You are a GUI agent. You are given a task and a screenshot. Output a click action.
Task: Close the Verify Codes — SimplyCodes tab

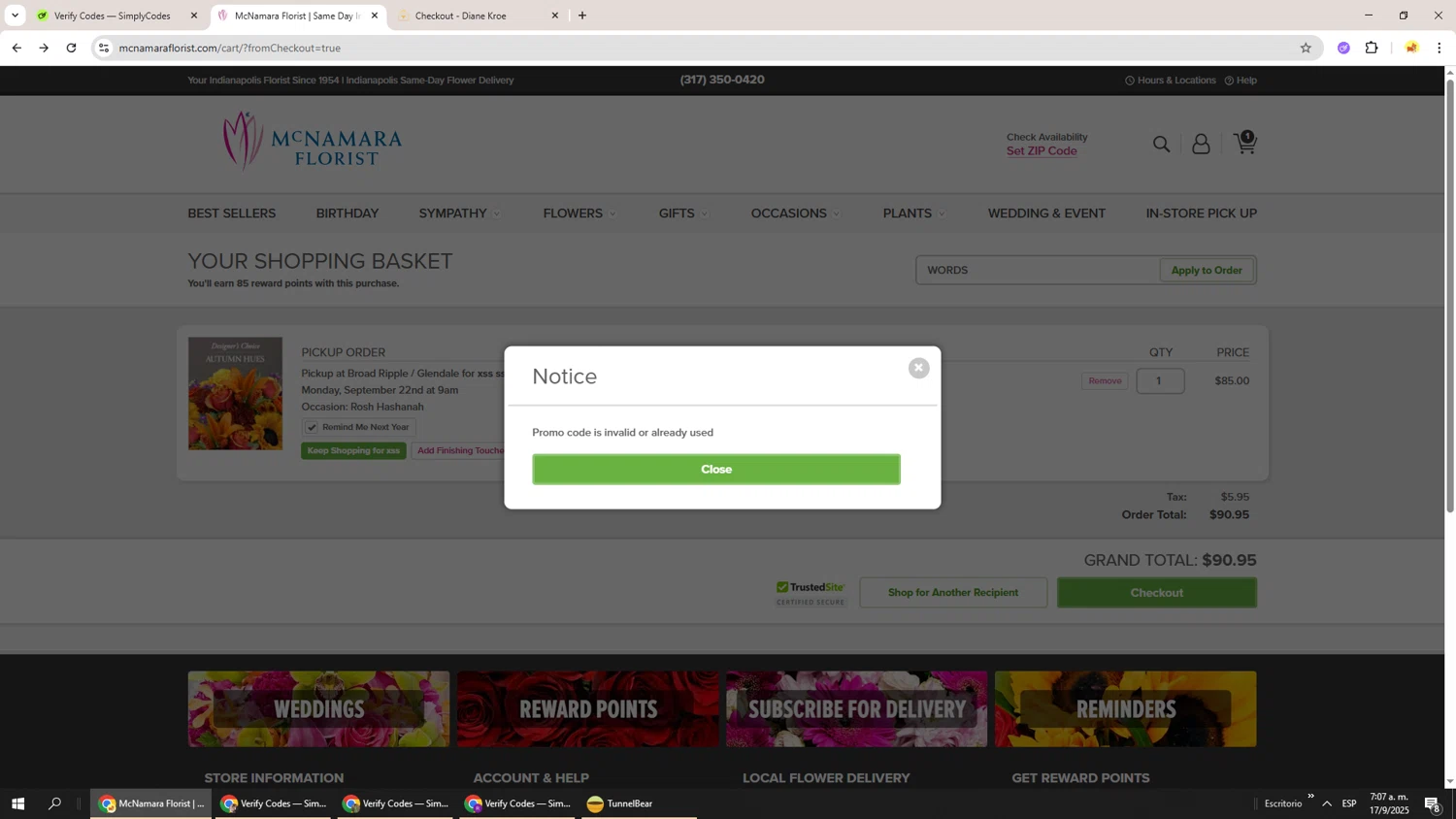point(194,16)
